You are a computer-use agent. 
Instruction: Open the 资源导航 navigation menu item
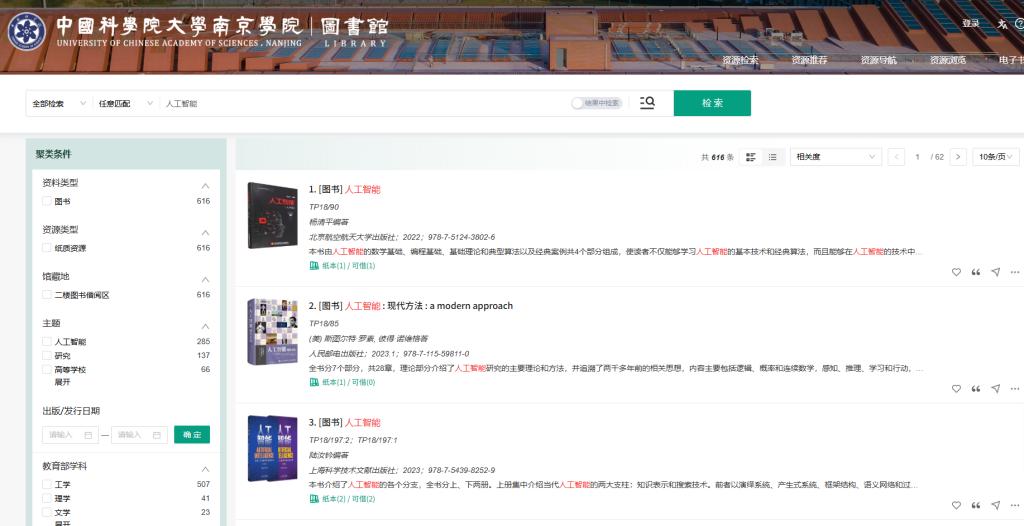point(878,60)
